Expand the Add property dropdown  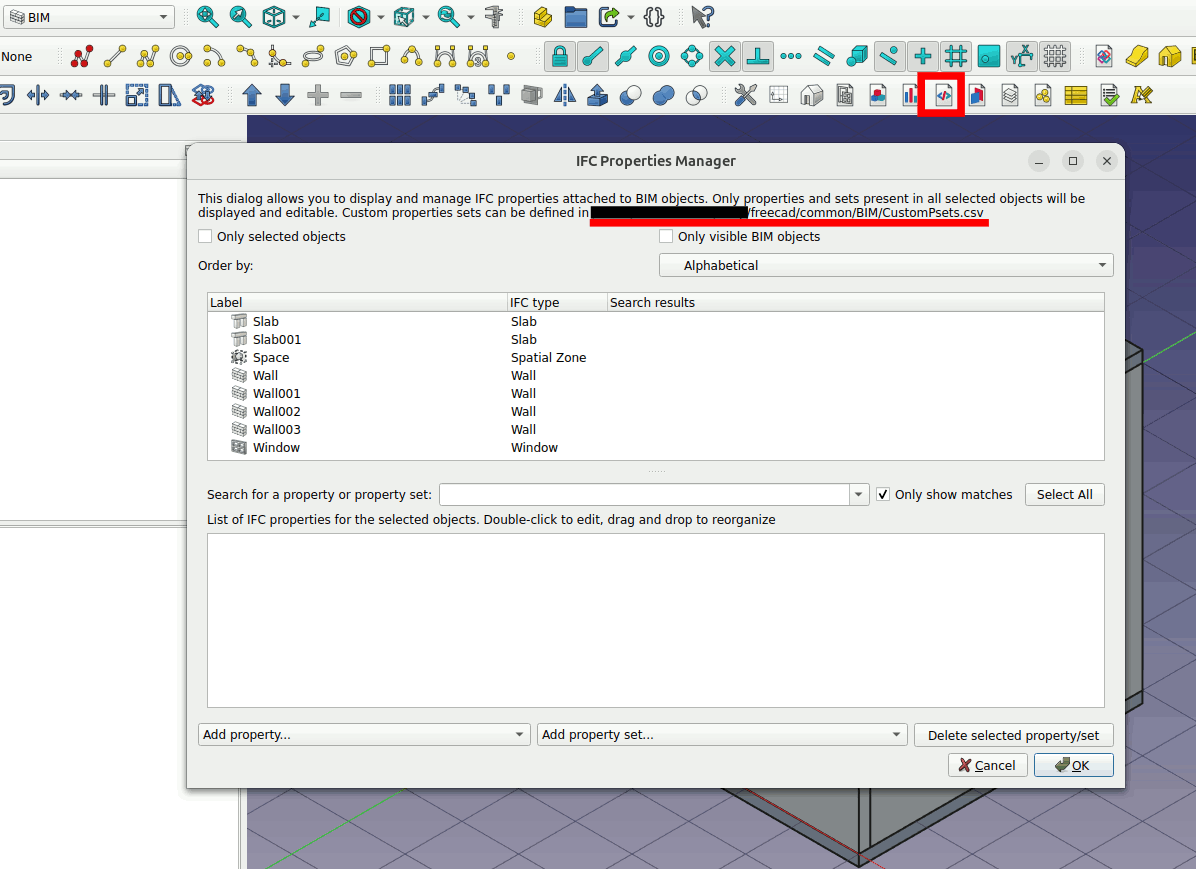click(364, 735)
